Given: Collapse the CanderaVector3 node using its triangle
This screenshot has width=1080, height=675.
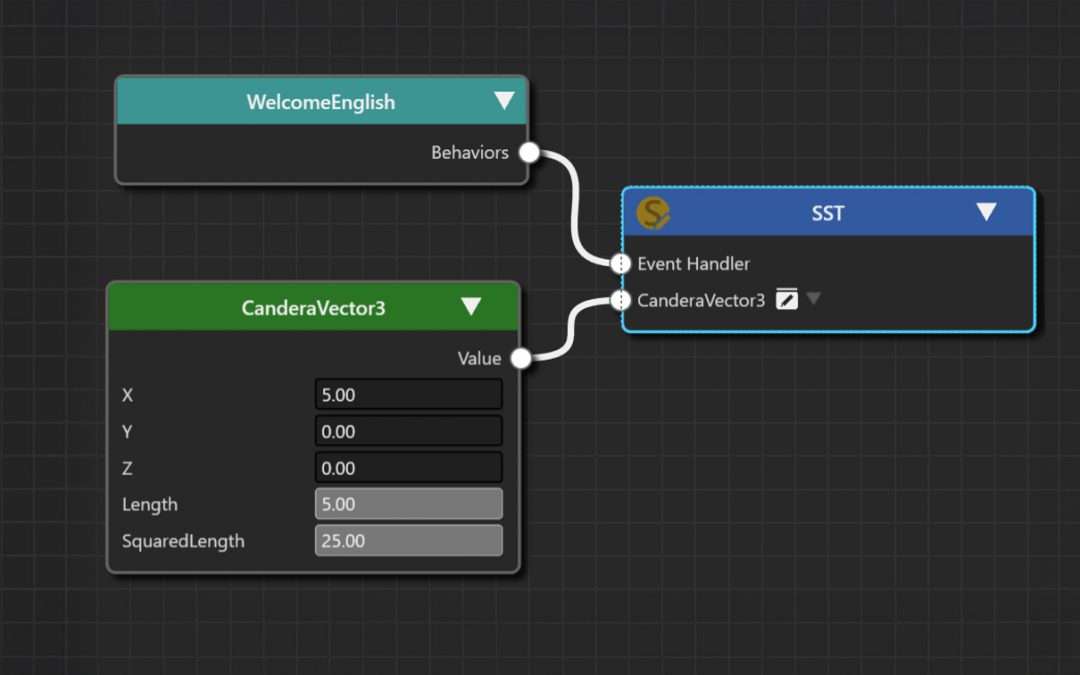Looking at the screenshot, I should point(471,306).
